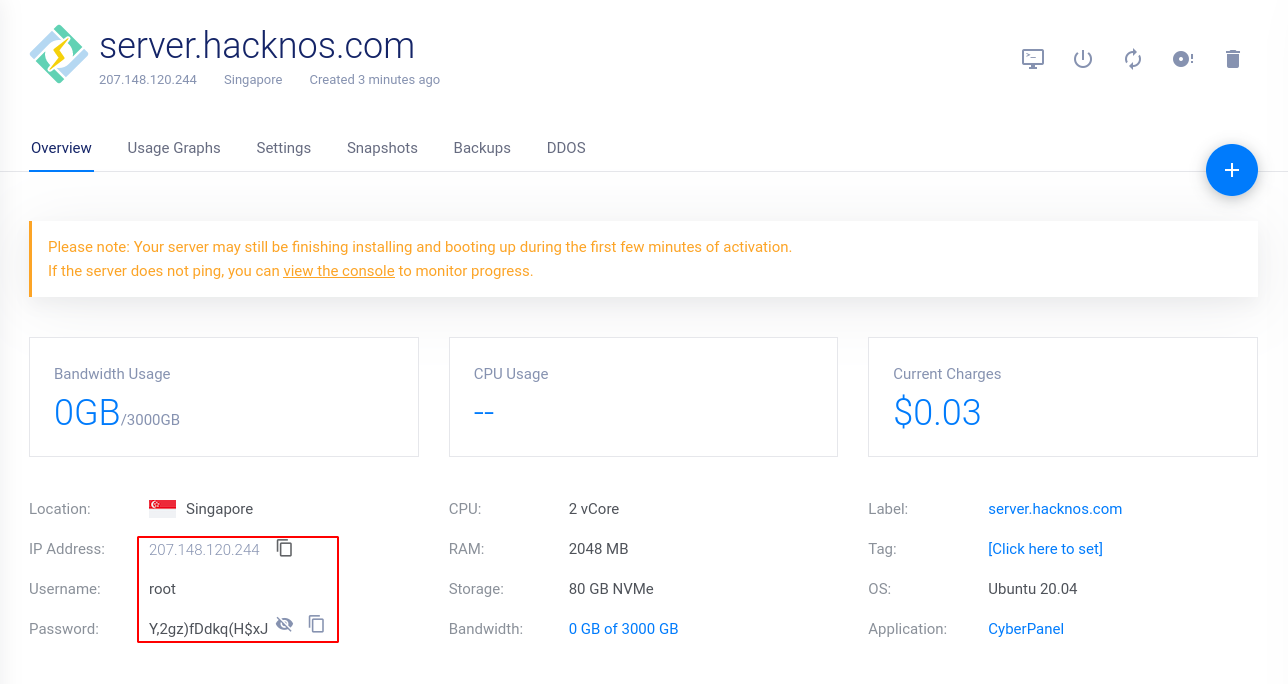
Task: Click the blue plus floating button
Action: point(1232,170)
